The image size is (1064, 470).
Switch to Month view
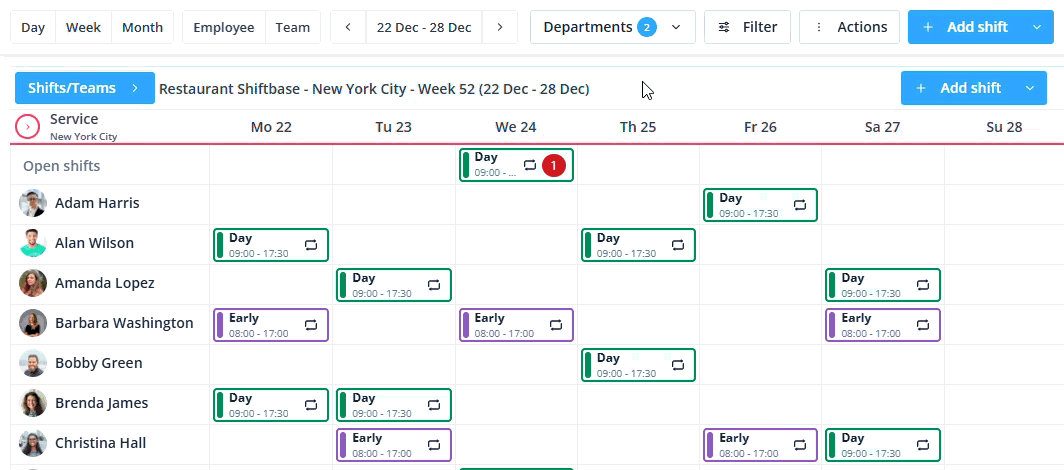pyautogui.click(x=142, y=27)
